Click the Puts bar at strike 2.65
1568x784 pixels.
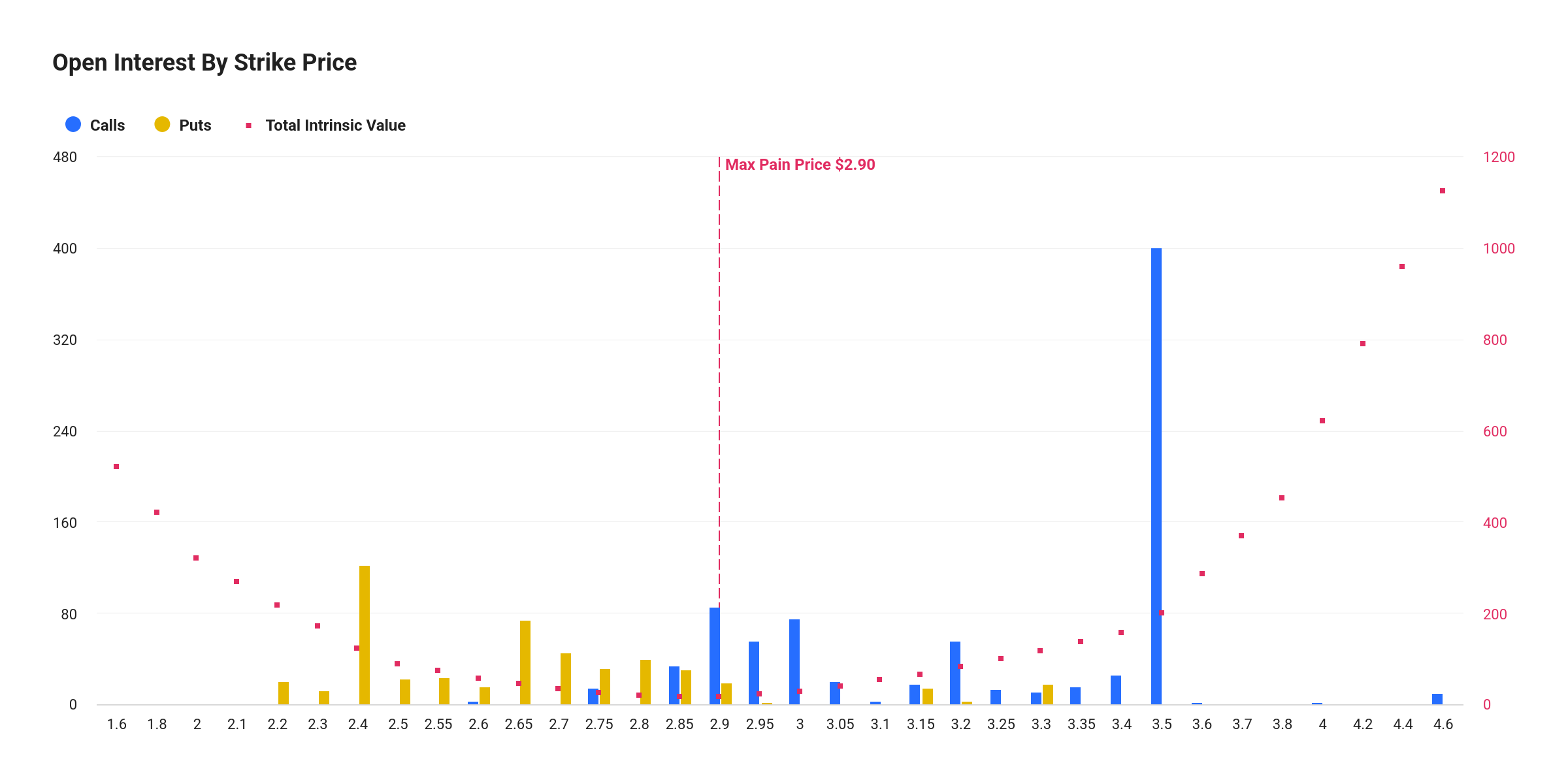click(525, 662)
